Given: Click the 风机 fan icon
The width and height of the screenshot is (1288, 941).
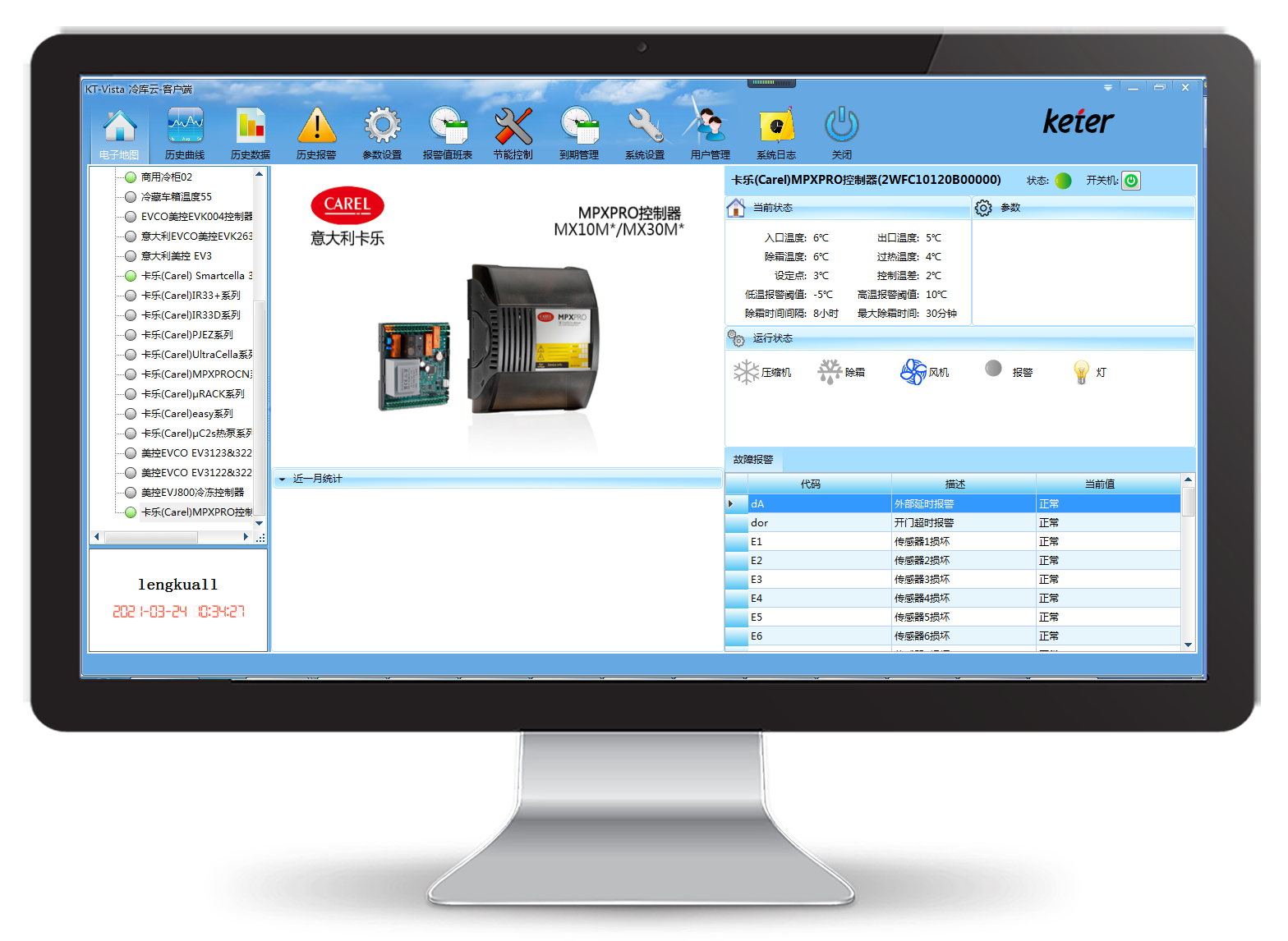Looking at the screenshot, I should (913, 372).
